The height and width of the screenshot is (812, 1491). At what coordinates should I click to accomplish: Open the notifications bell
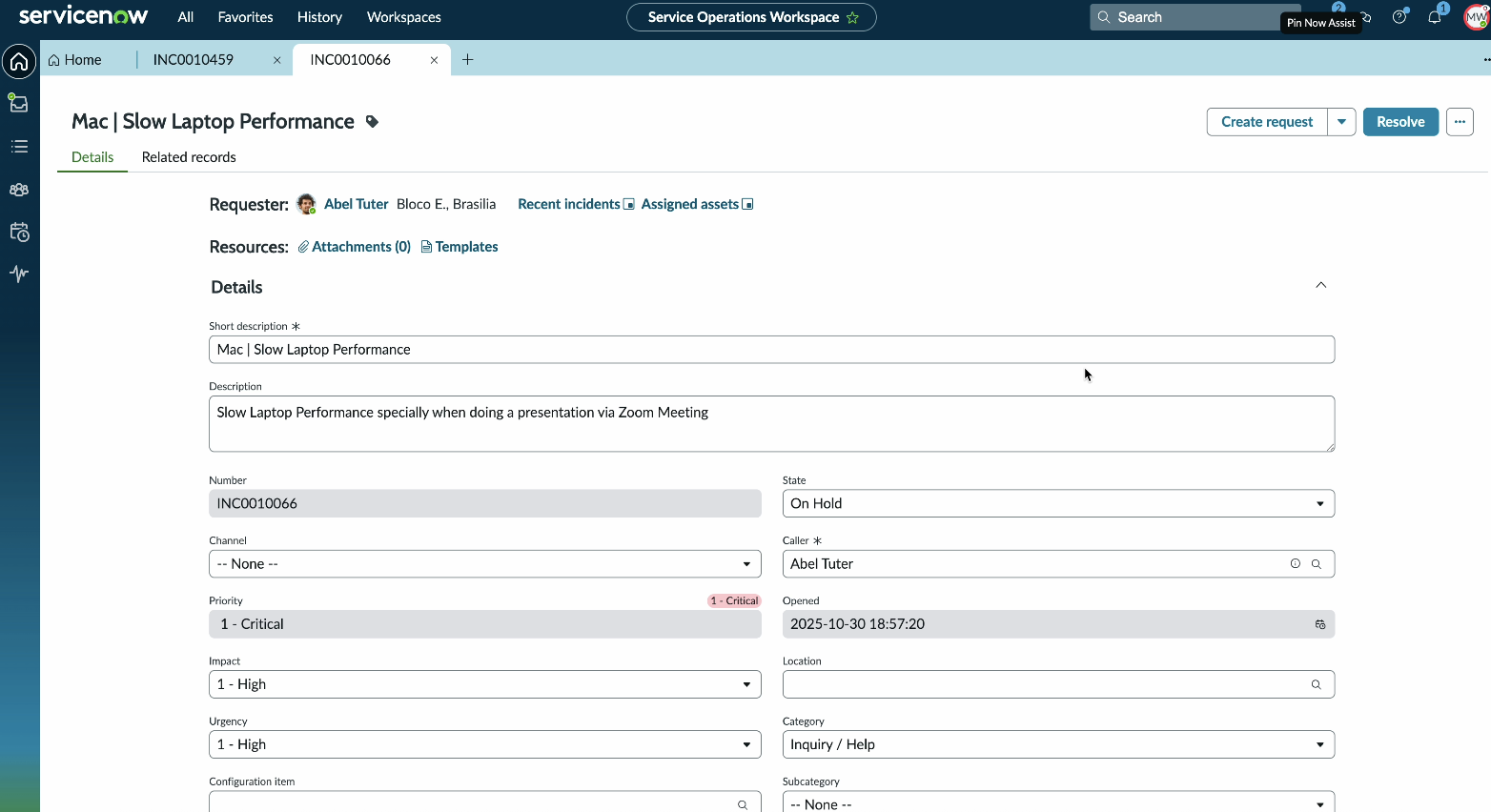[x=1435, y=17]
